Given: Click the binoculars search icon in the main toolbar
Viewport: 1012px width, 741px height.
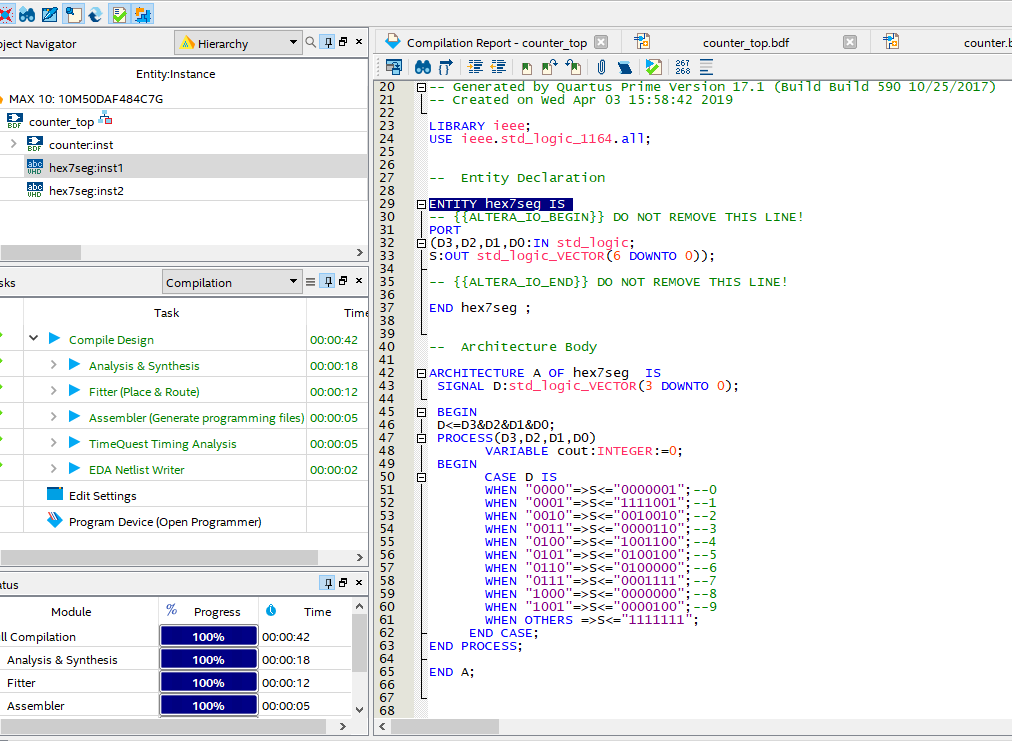Looking at the screenshot, I should click(27, 14).
